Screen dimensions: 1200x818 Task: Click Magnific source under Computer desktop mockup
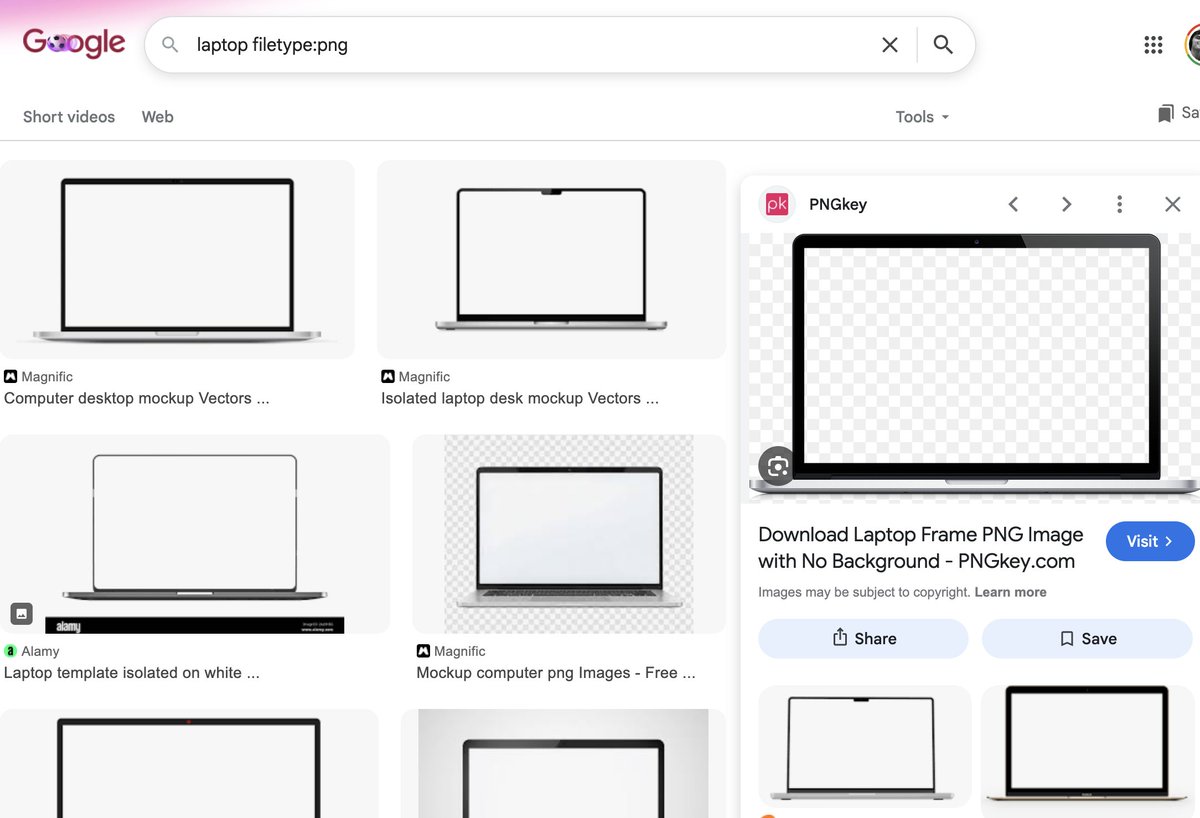[38, 377]
